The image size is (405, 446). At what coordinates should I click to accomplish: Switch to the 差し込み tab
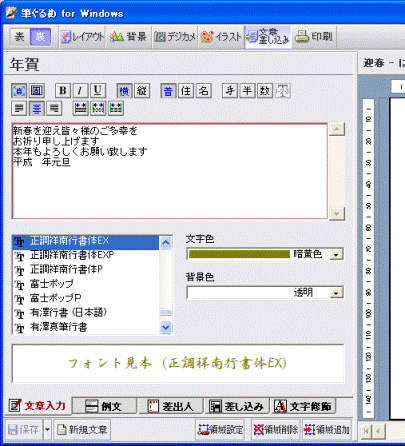click(237, 406)
